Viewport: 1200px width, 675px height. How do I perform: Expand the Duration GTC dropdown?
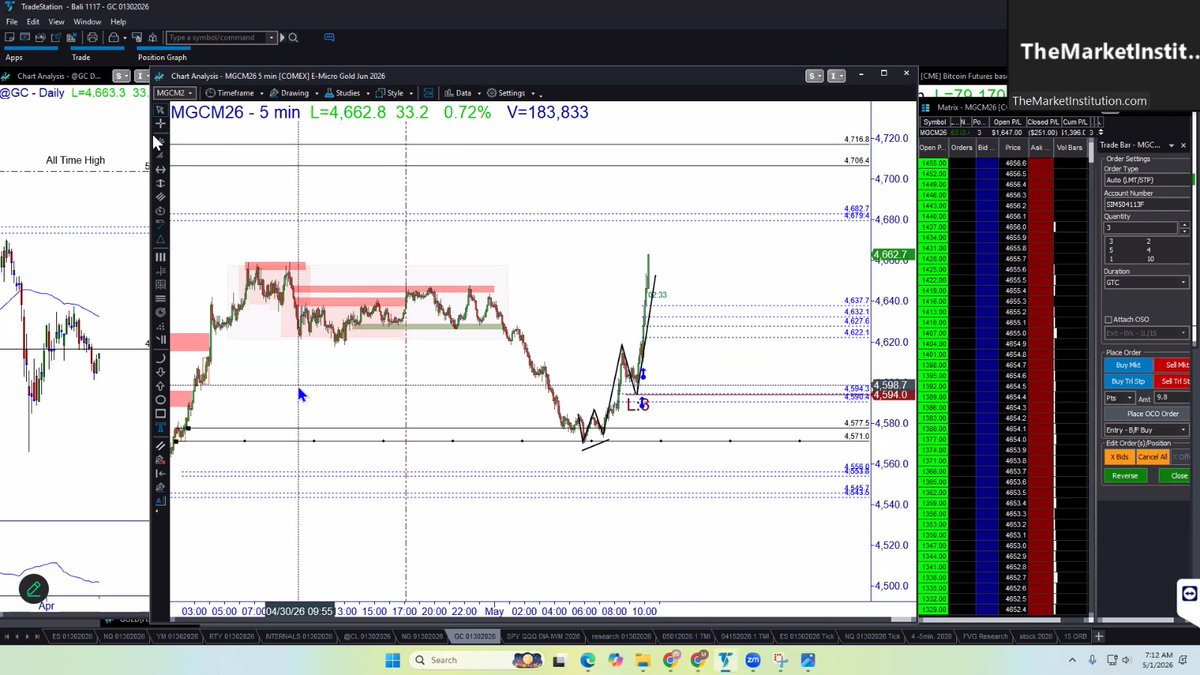(1146, 282)
